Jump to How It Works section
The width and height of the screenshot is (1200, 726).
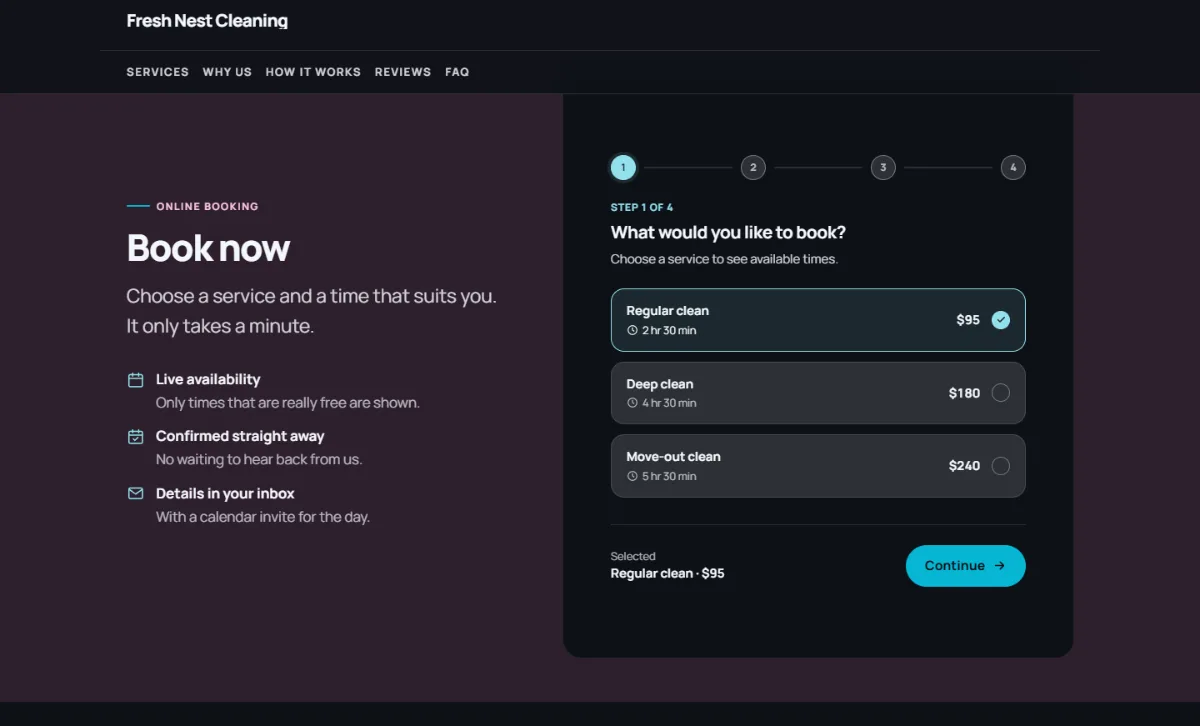point(313,72)
